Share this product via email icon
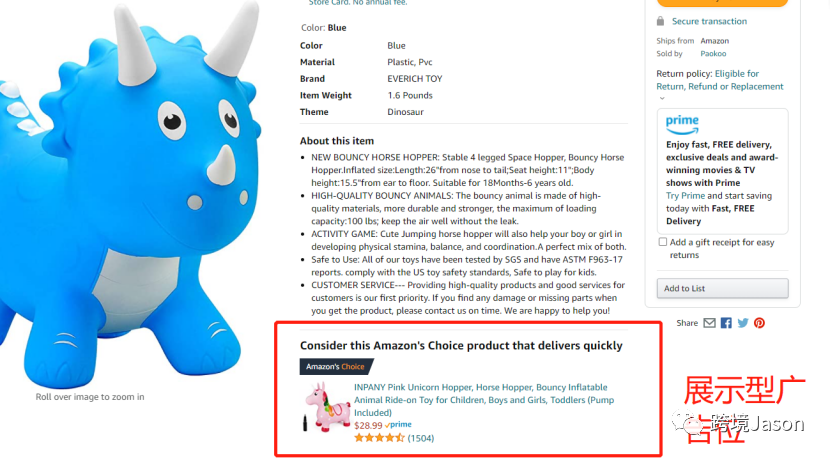Screen dimensions: 831x459 click(x=709, y=323)
